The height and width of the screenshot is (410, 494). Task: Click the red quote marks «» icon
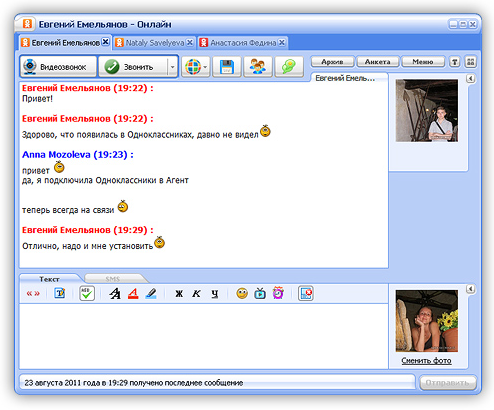[33, 294]
